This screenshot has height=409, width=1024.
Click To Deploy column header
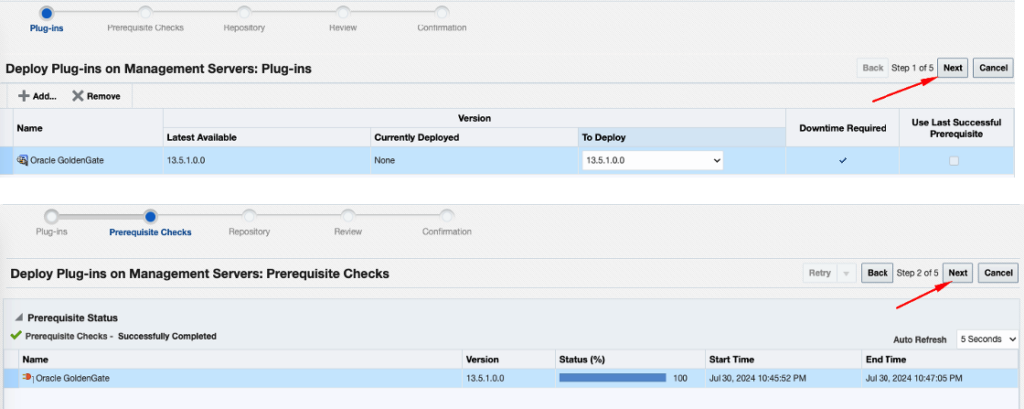point(681,138)
